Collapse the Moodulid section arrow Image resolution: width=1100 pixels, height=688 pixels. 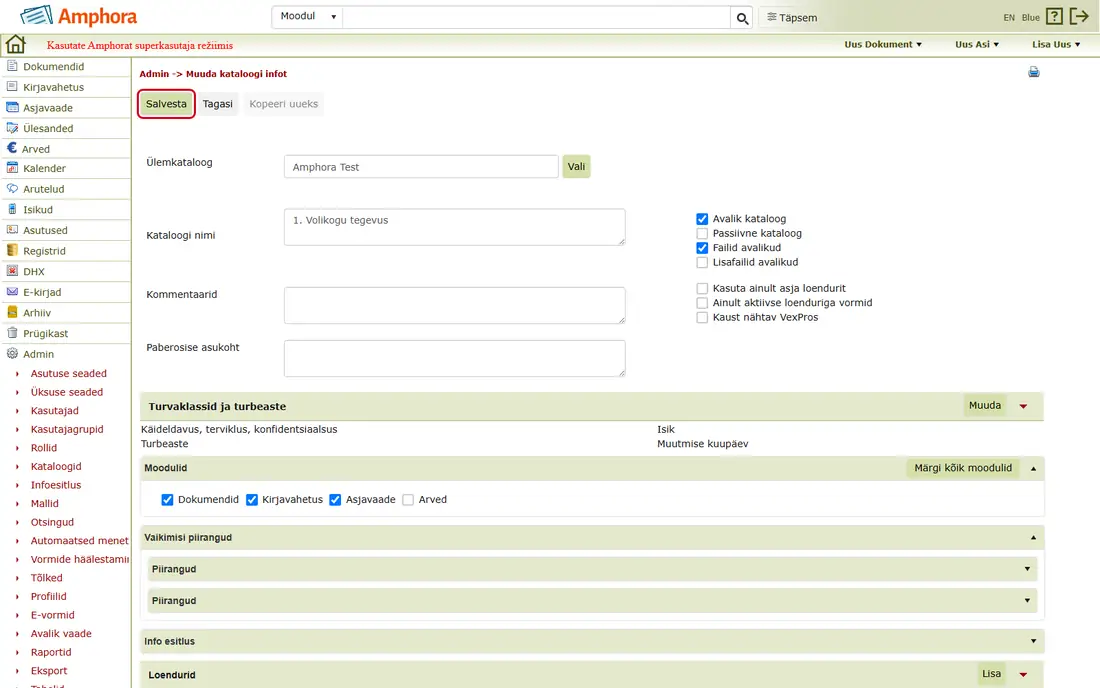[1033, 468]
